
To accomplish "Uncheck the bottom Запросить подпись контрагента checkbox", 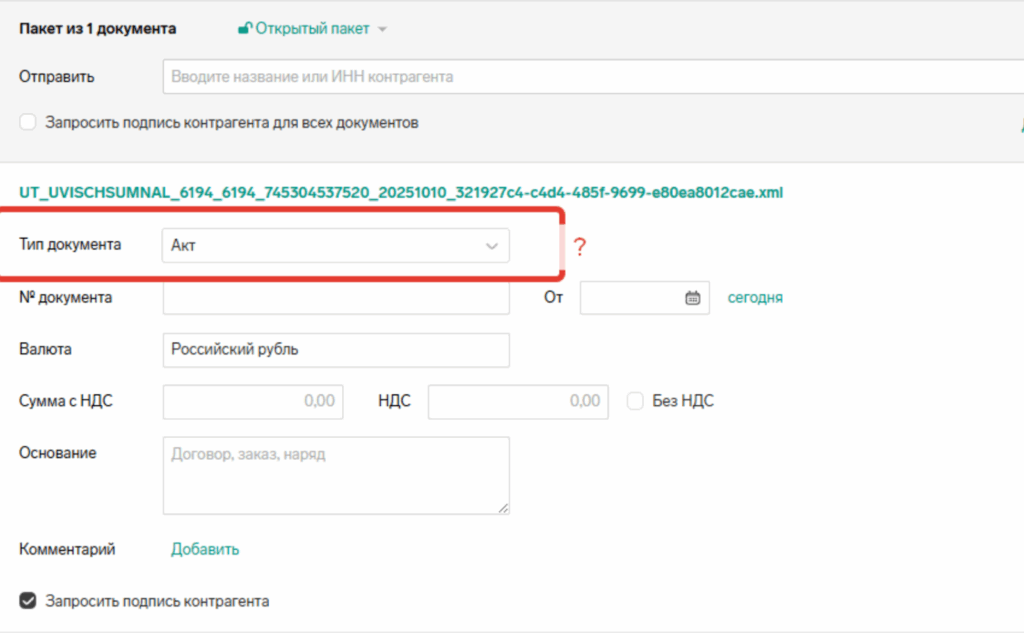I will [28, 601].
